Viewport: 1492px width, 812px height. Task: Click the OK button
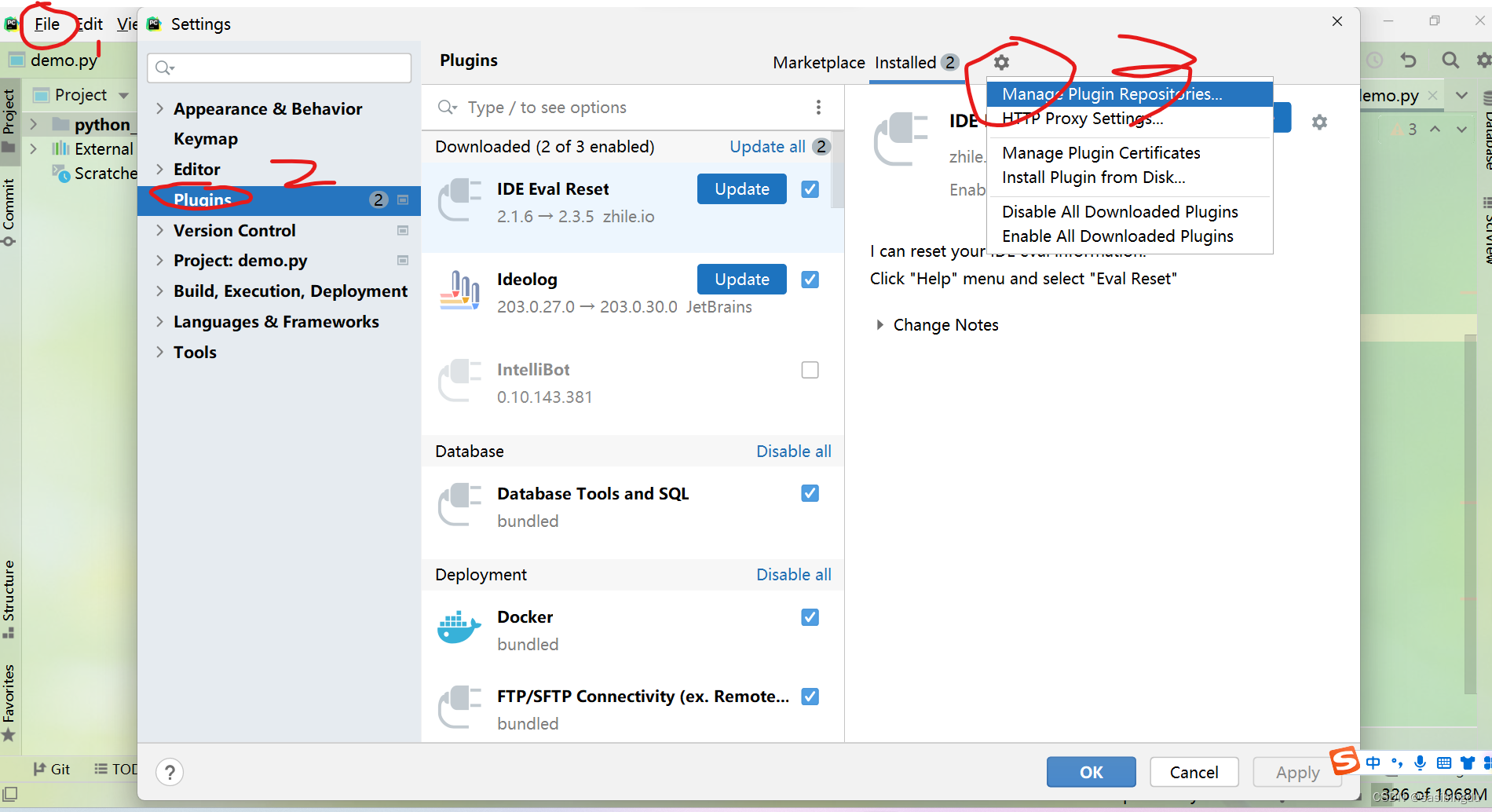[x=1091, y=772]
